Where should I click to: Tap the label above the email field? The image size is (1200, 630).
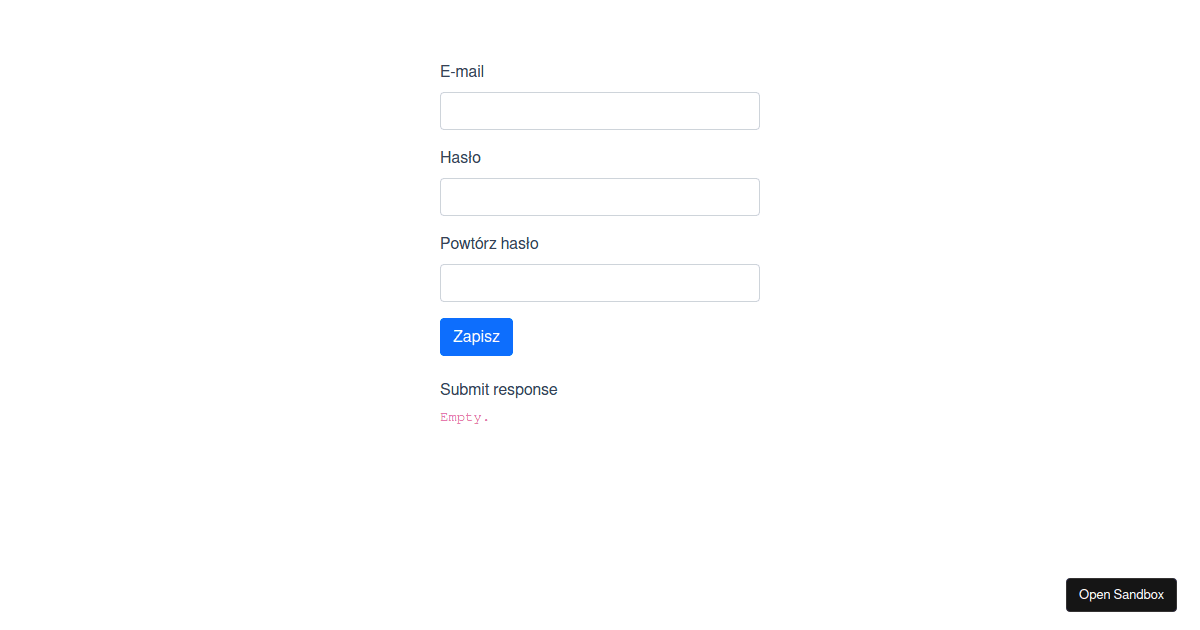tap(462, 72)
